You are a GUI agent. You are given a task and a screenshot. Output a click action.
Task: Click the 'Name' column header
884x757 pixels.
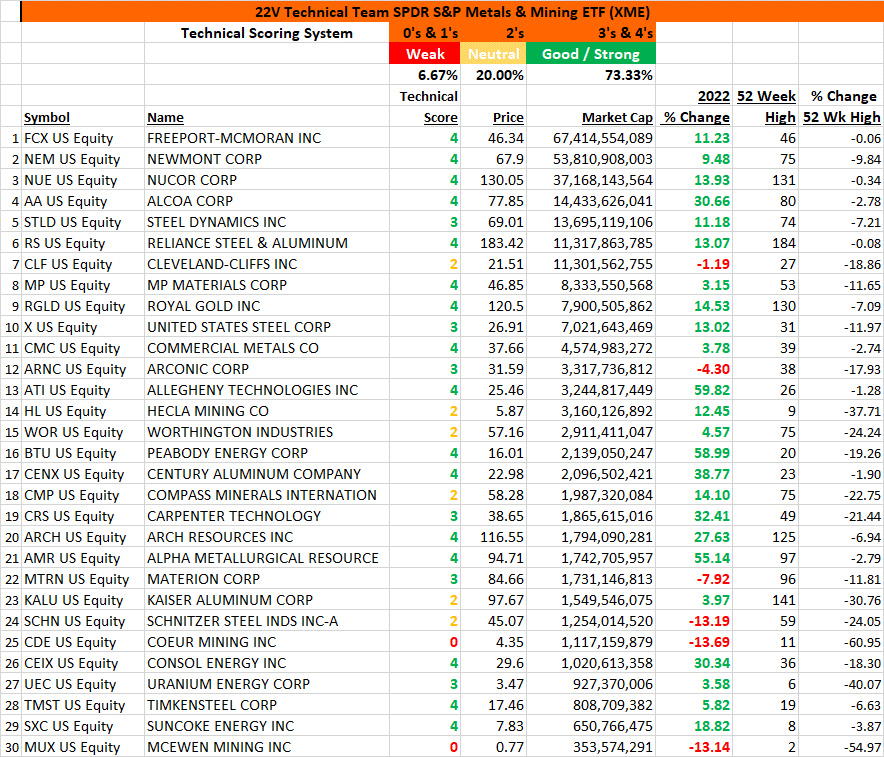coord(165,117)
